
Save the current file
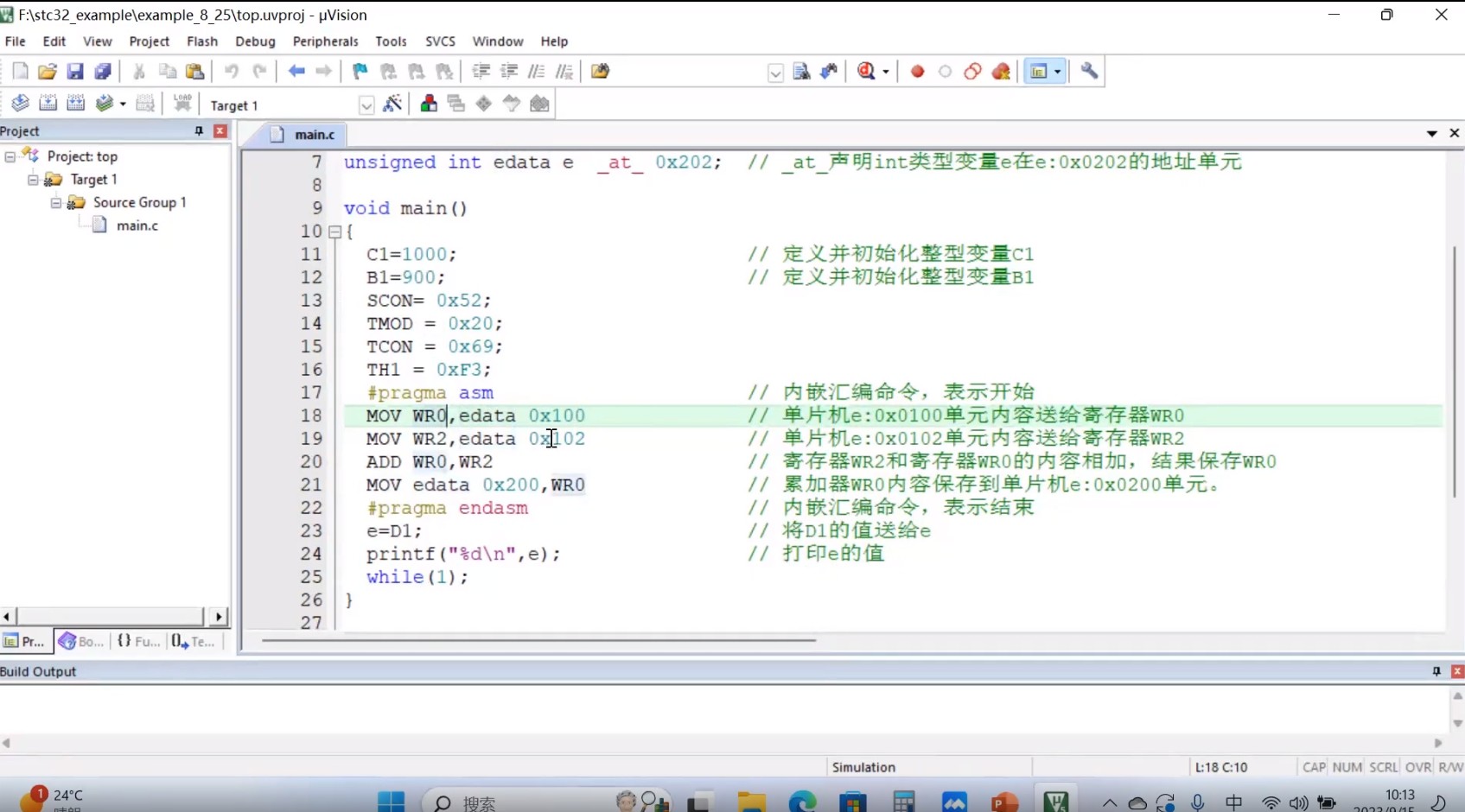pyautogui.click(x=75, y=72)
